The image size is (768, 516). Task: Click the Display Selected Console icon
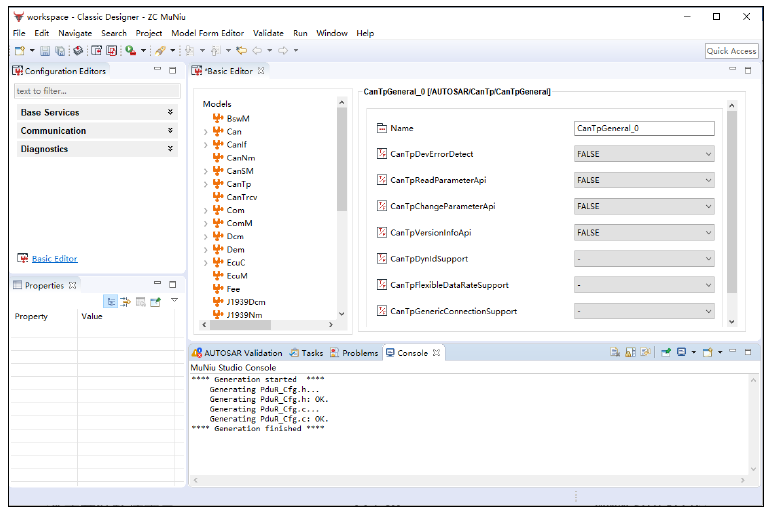coord(681,352)
